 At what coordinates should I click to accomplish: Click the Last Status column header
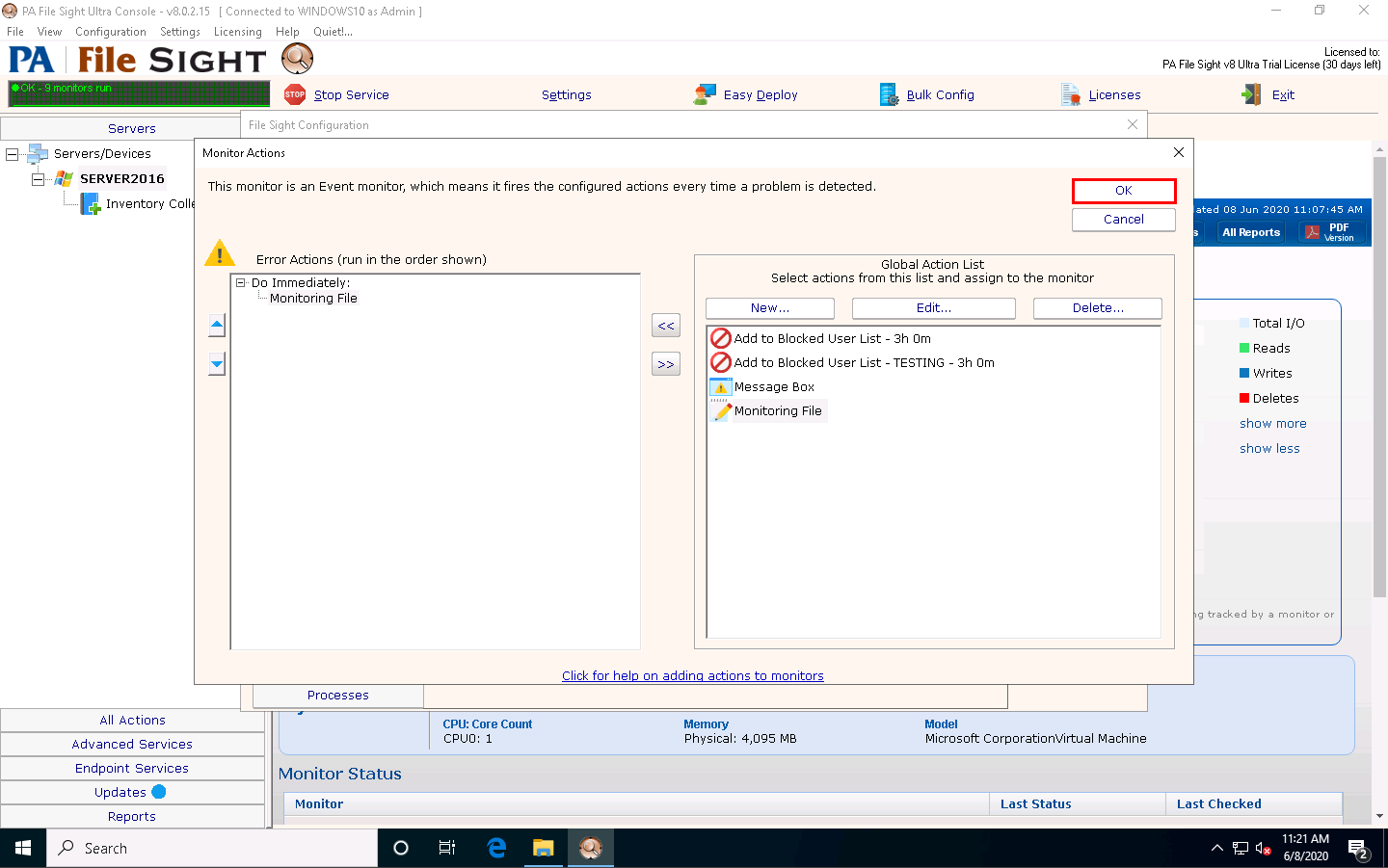coord(1078,803)
